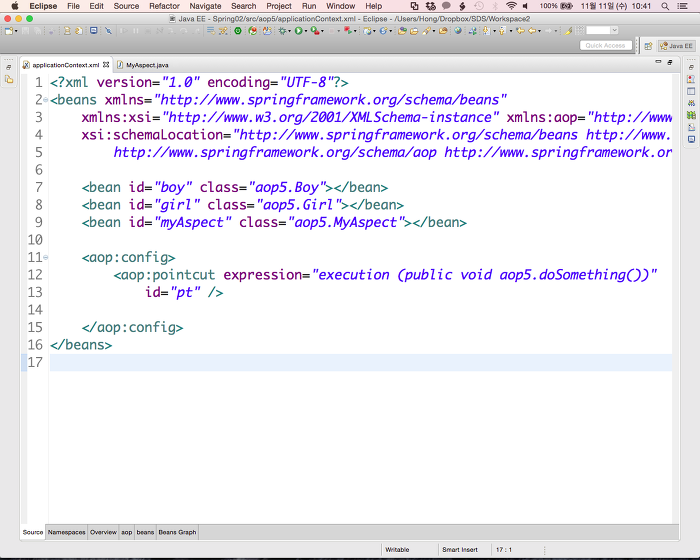
Task: Collapse the aop:config fold on line 11
Action: (46, 257)
